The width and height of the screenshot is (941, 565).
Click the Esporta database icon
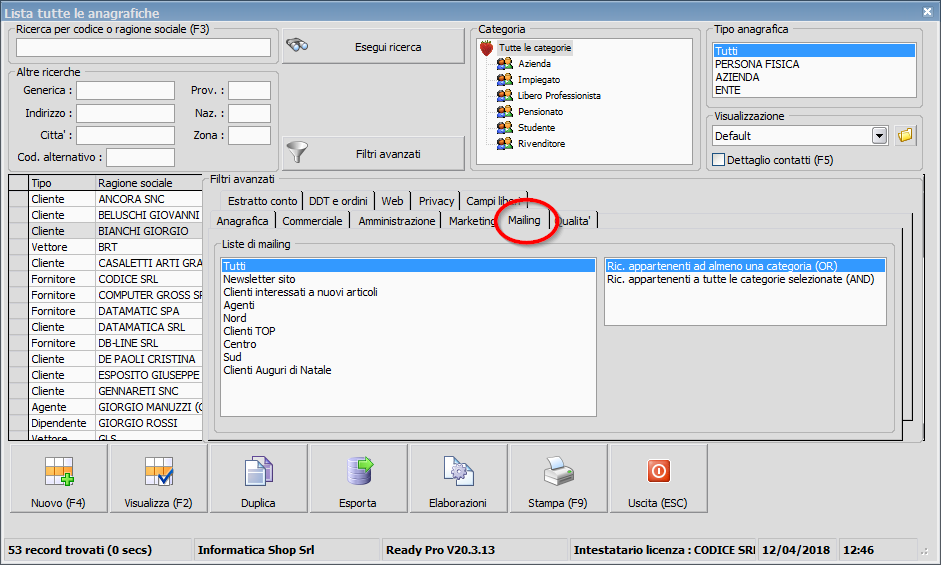point(359,471)
